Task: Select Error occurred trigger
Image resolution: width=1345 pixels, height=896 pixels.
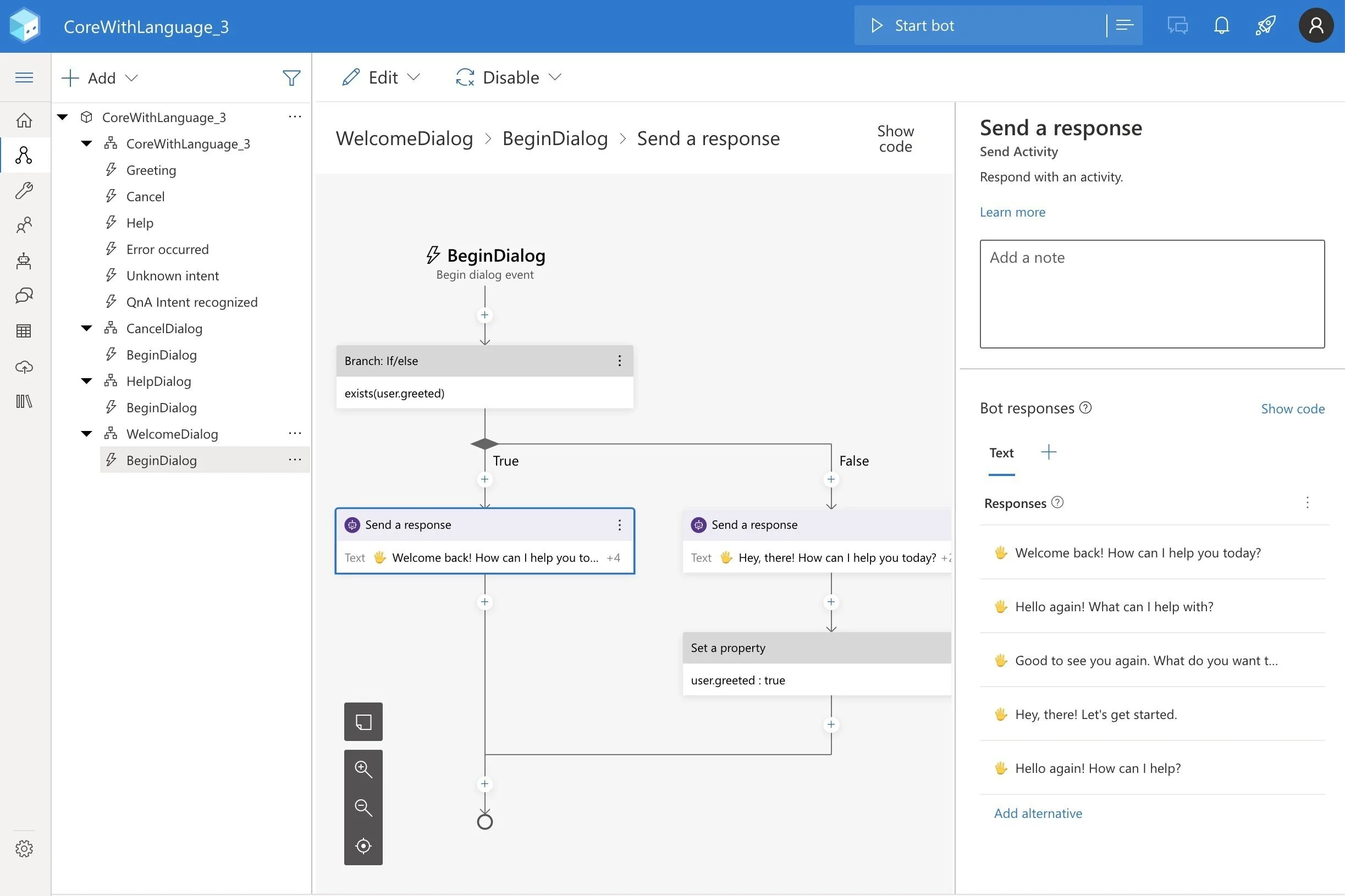Action: pyautogui.click(x=167, y=249)
